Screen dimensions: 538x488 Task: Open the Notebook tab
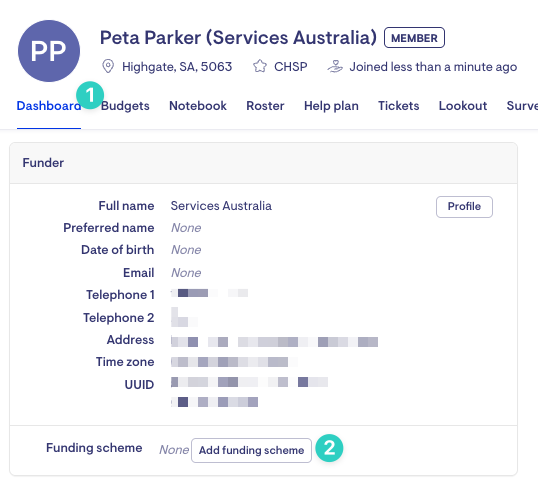198,106
